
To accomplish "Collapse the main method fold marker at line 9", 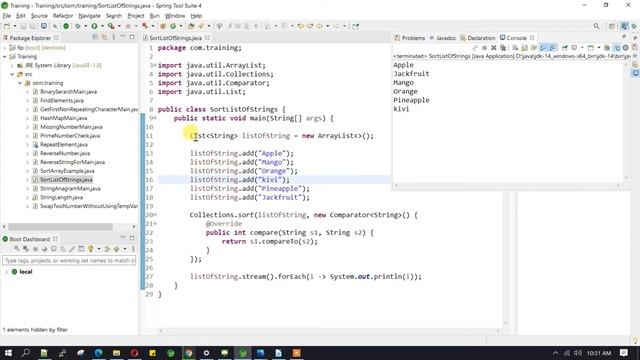I will (x=156, y=118).
